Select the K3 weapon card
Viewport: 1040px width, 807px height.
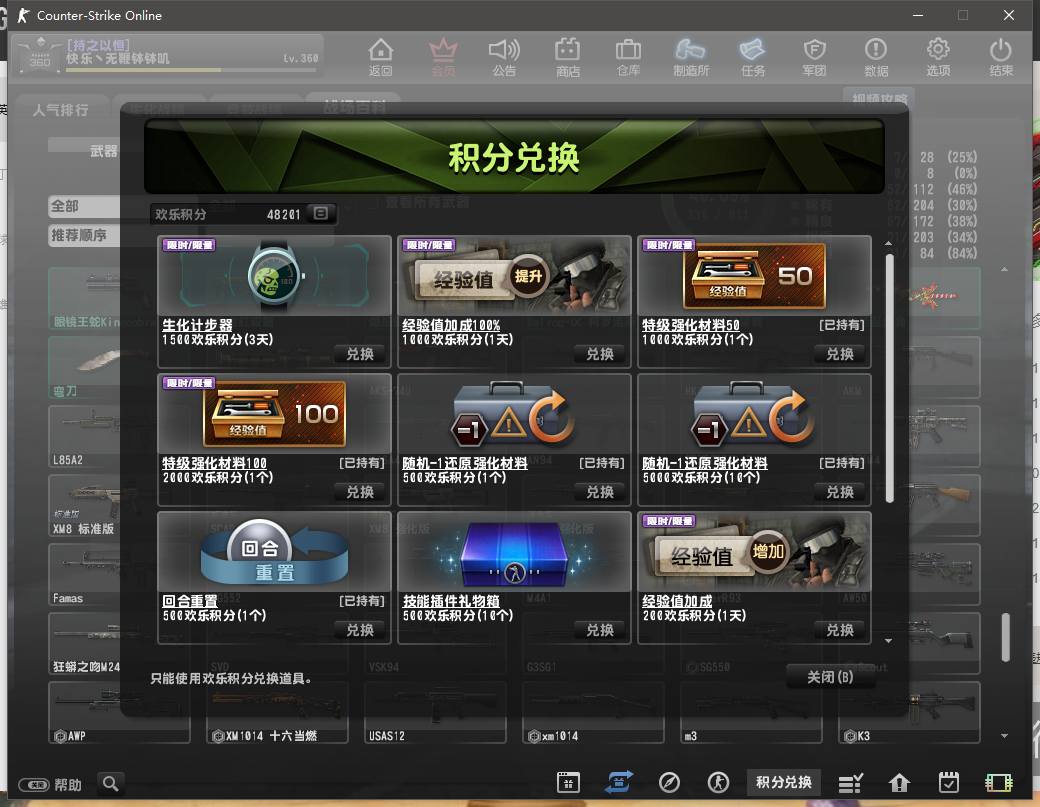click(x=909, y=713)
